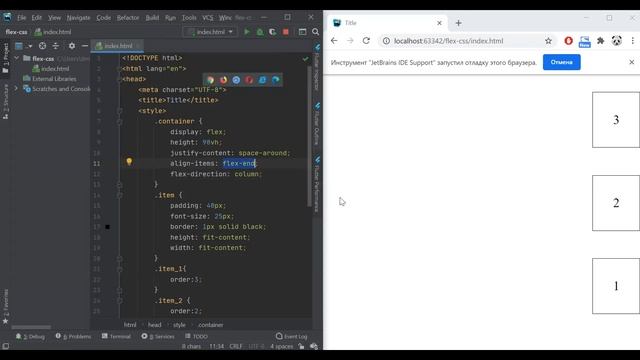This screenshot has height=360, width=640.
Task: Toggle the read-only lock icon in the status bar
Action: (301, 346)
